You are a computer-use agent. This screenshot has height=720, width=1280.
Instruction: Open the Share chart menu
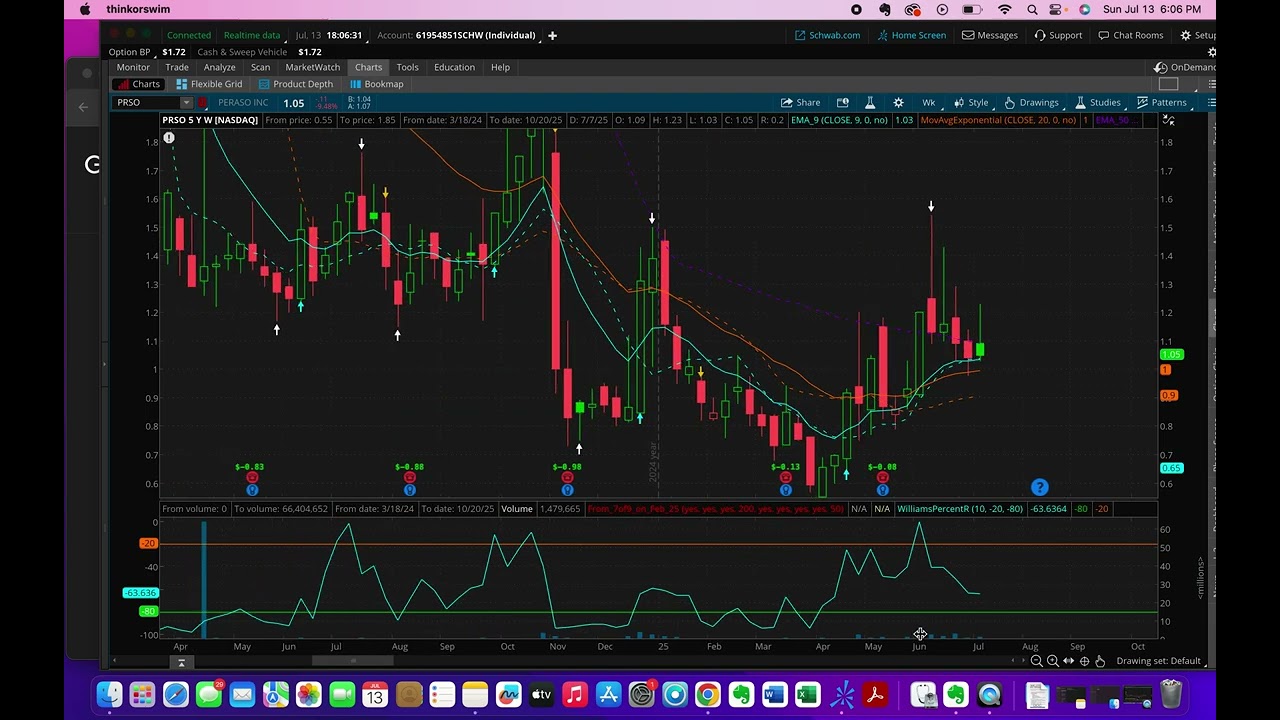point(800,102)
